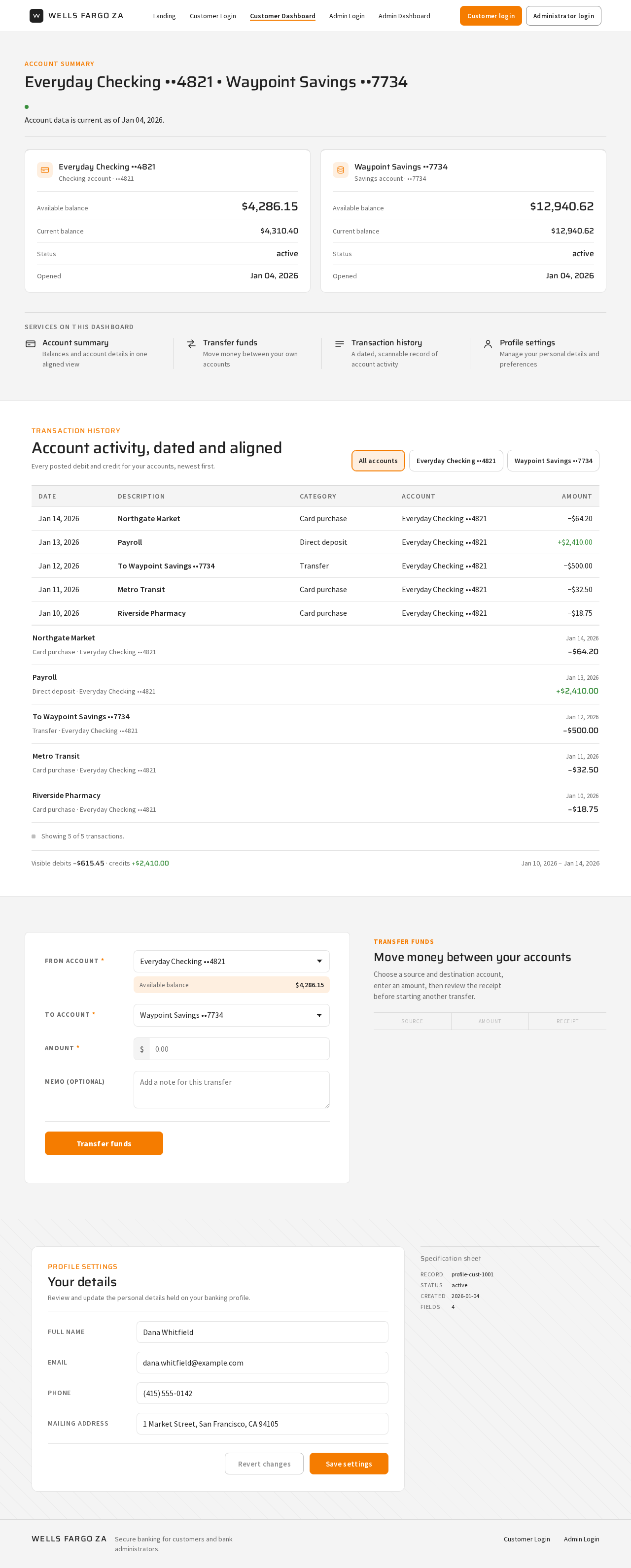Screen dimensions: 631x1568
Task: Edit the Mailing address field
Action: pyautogui.click(x=263, y=1423)
